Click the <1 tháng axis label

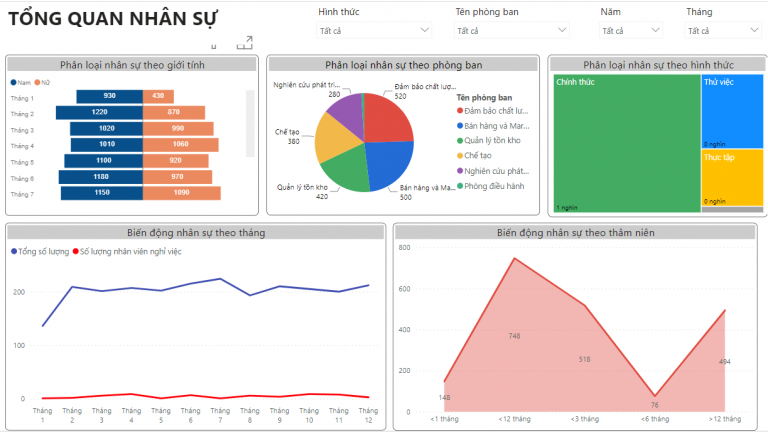[444, 419]
